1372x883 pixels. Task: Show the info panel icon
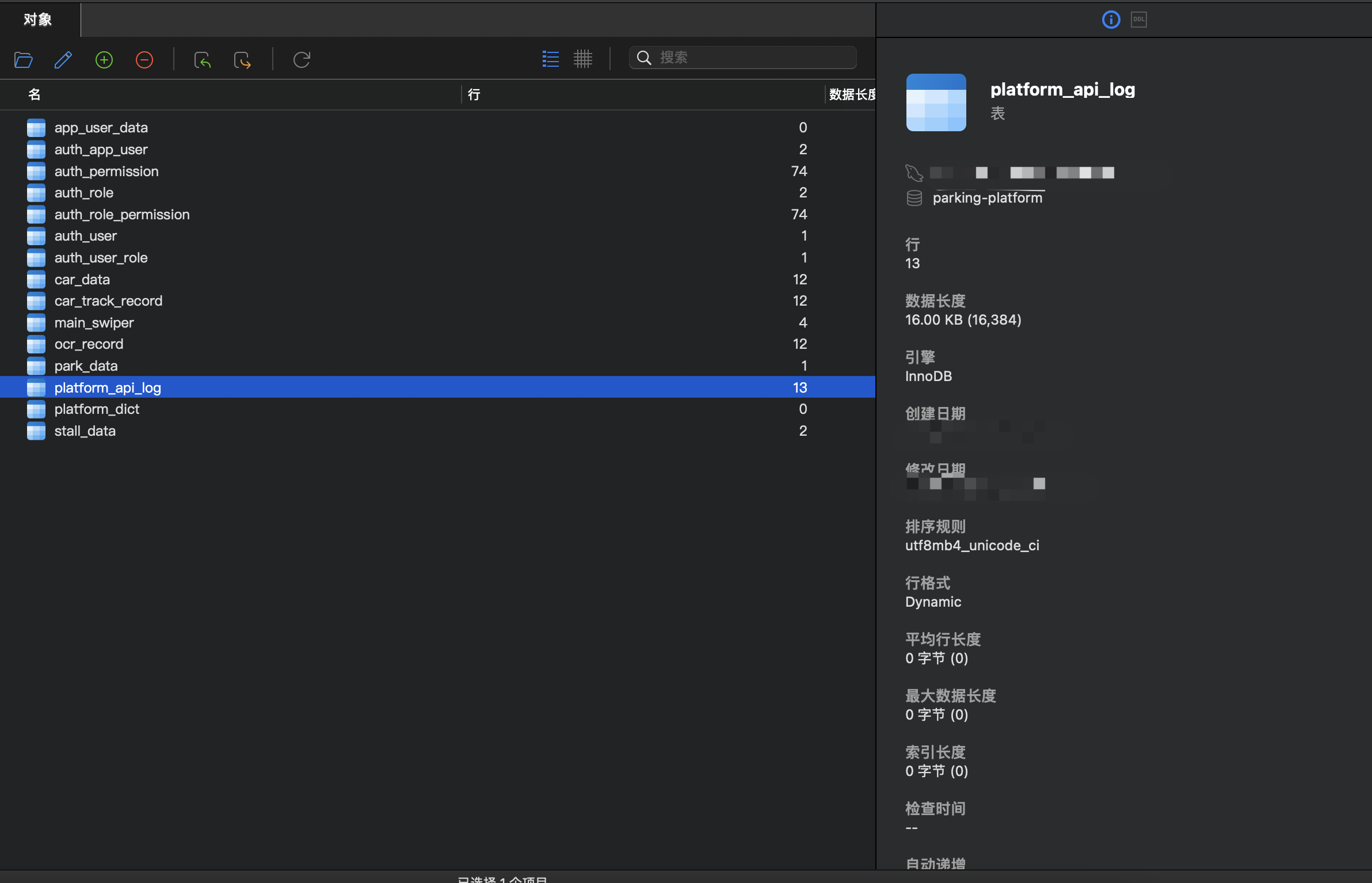(x=1111, y=20)
